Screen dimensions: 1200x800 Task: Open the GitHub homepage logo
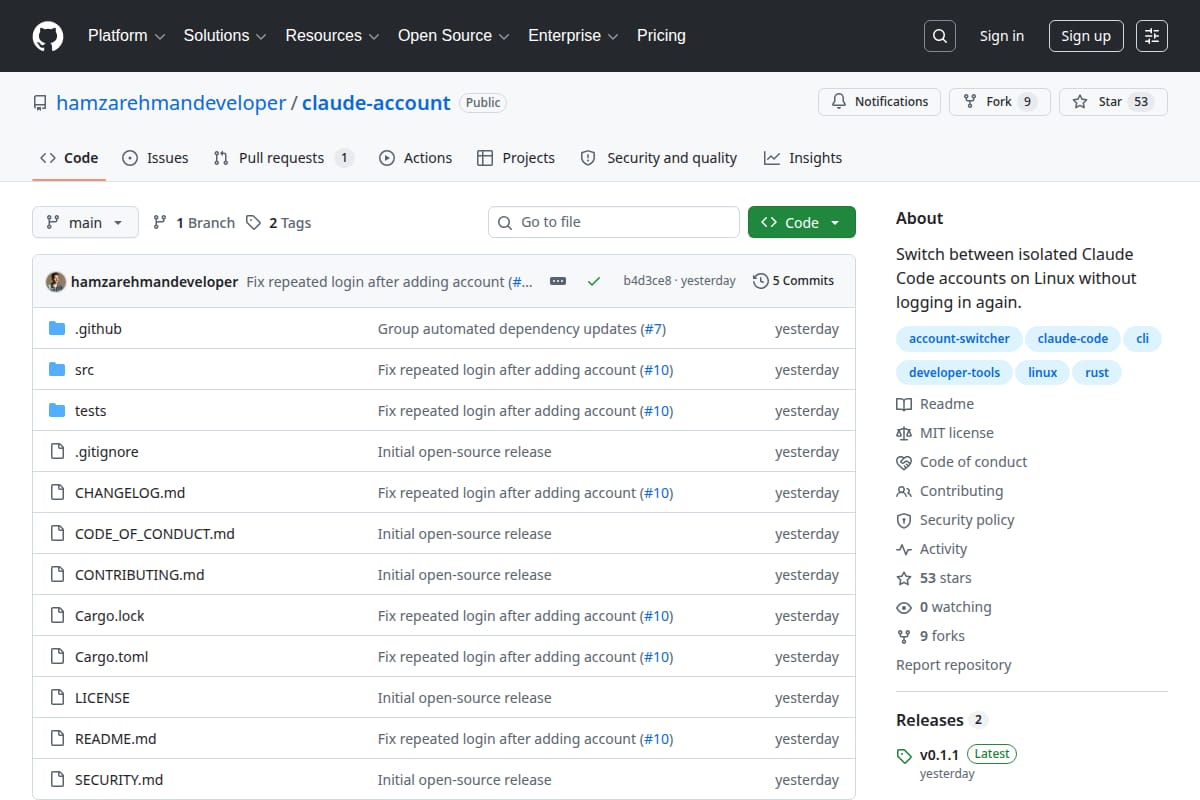pos(48,36)
